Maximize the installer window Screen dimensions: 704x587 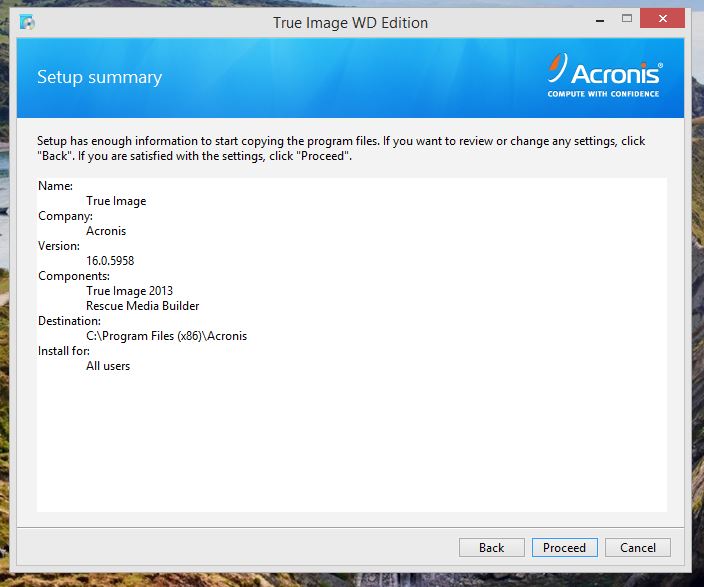tap(627, 19)
